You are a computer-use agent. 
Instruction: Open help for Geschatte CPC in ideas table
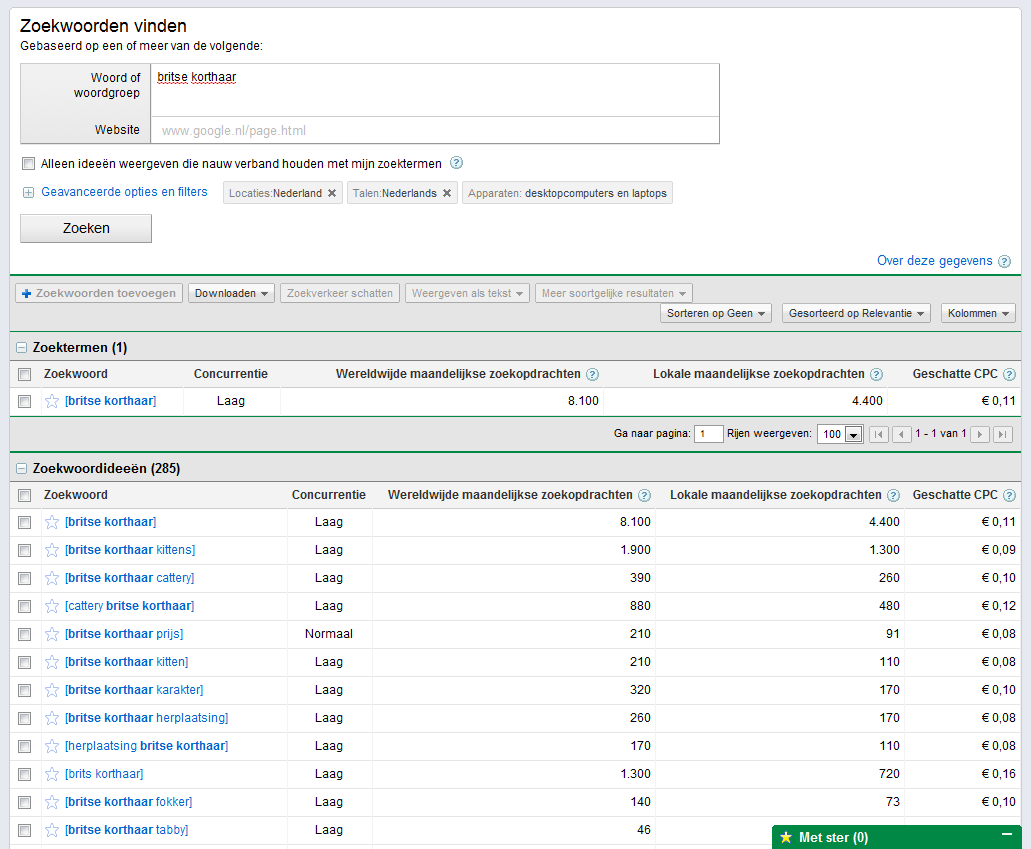pyautogui.click(x=1009, y=495)
